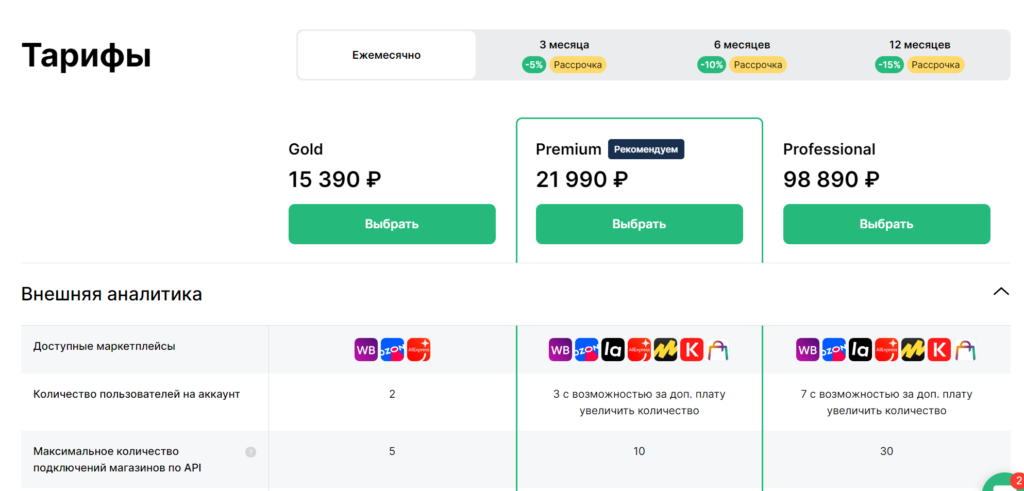Image resolution: width=1024 pixels, height=491 pixels.
Task: Click Lamoda icon in Premium column
Action: click(613, 350)
